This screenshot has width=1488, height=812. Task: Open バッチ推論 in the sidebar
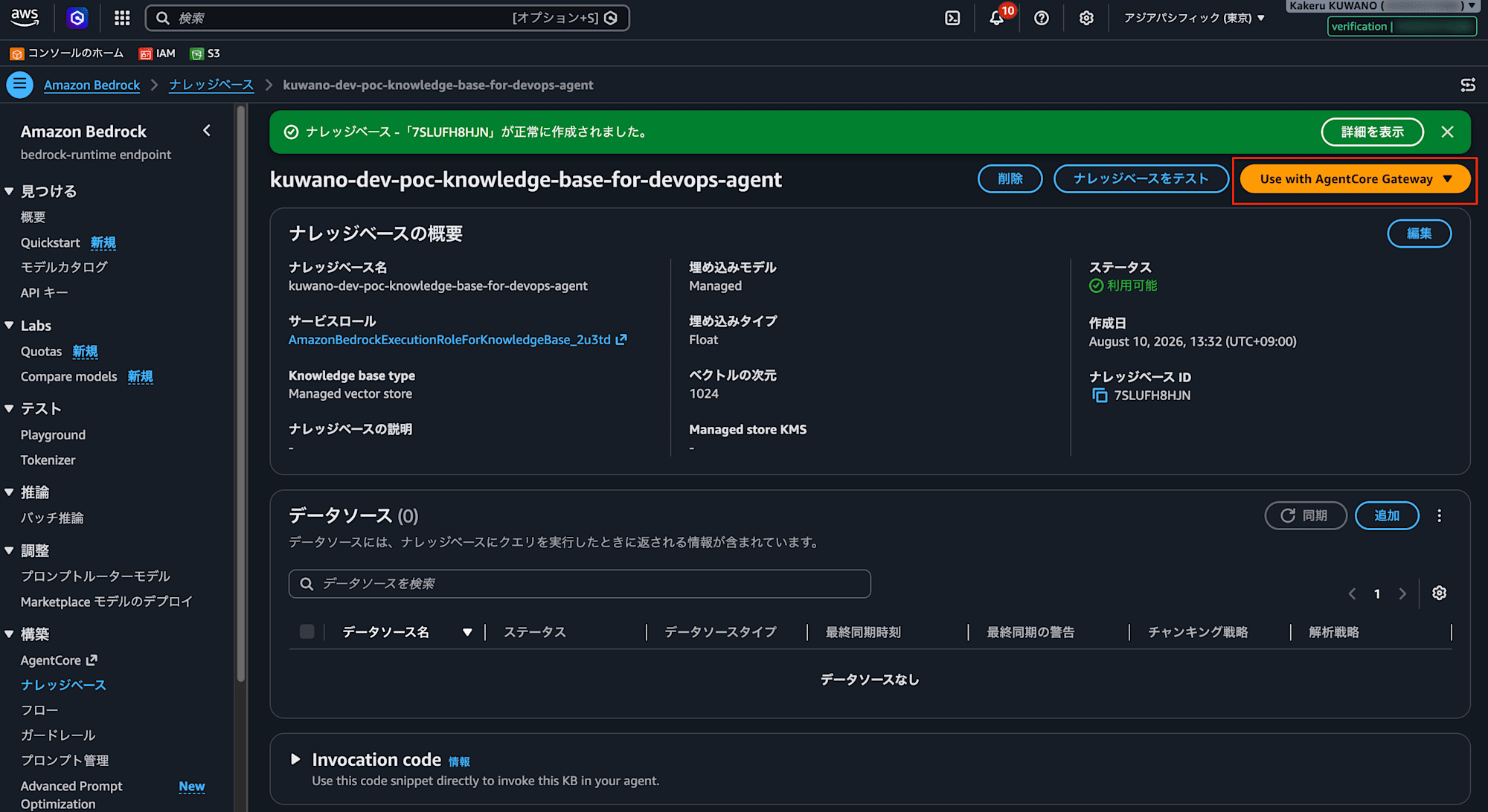click(52, 518)
